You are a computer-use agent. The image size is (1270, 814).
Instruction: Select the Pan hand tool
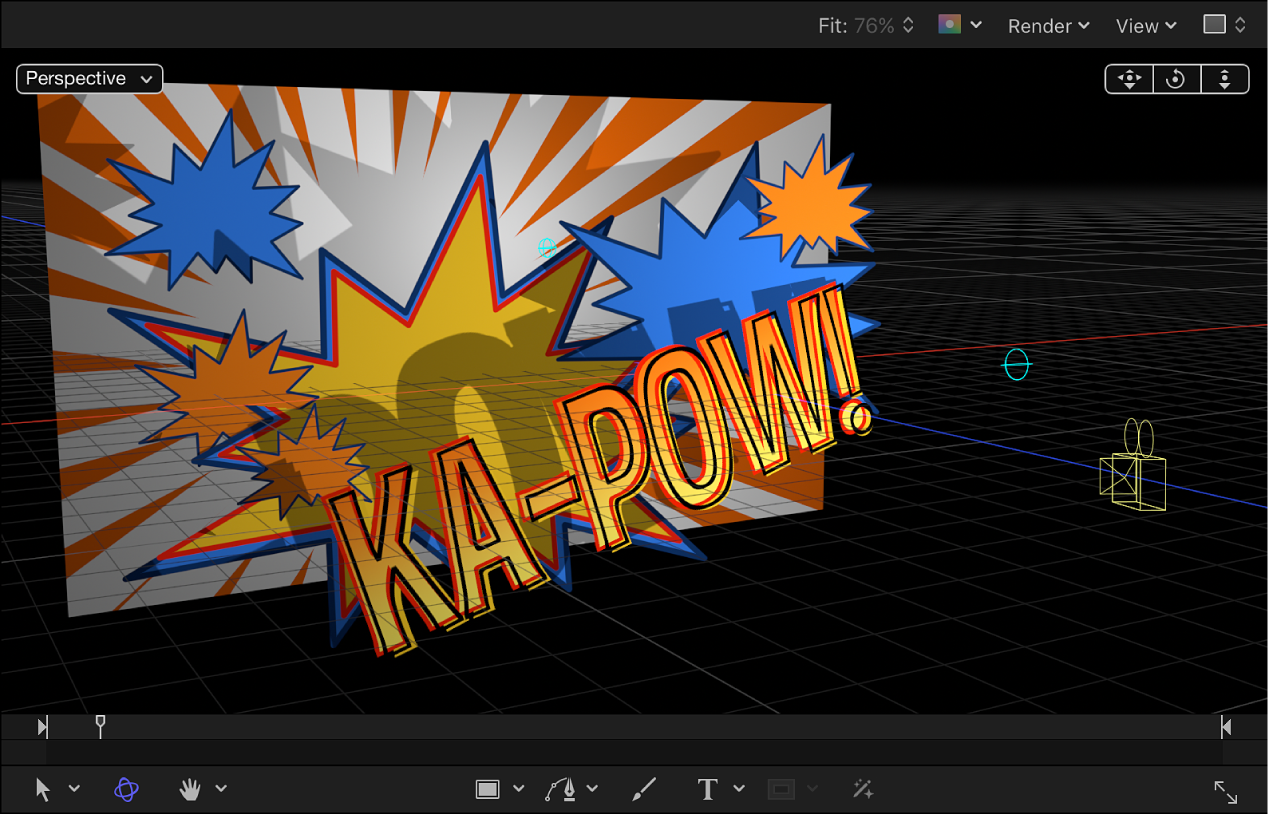click(x=188, y=789)
